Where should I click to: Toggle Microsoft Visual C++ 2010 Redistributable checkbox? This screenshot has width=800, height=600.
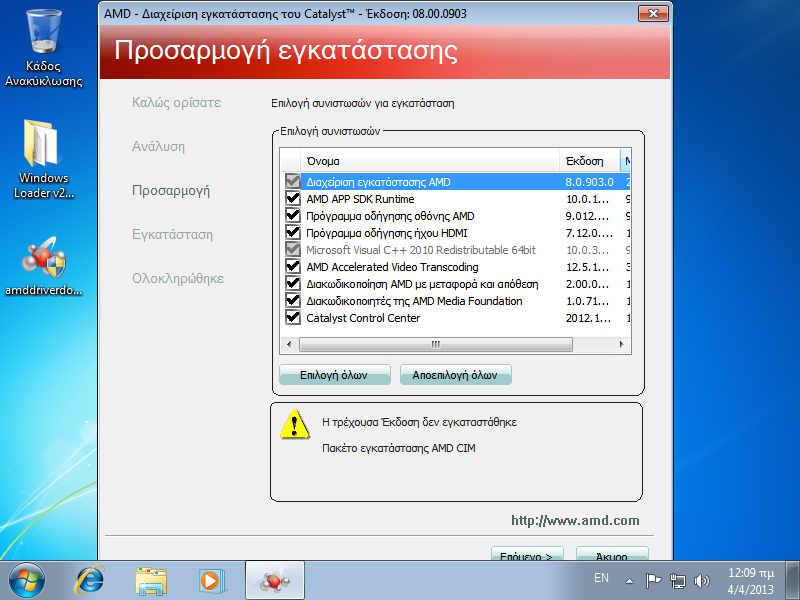coord(292,249)
